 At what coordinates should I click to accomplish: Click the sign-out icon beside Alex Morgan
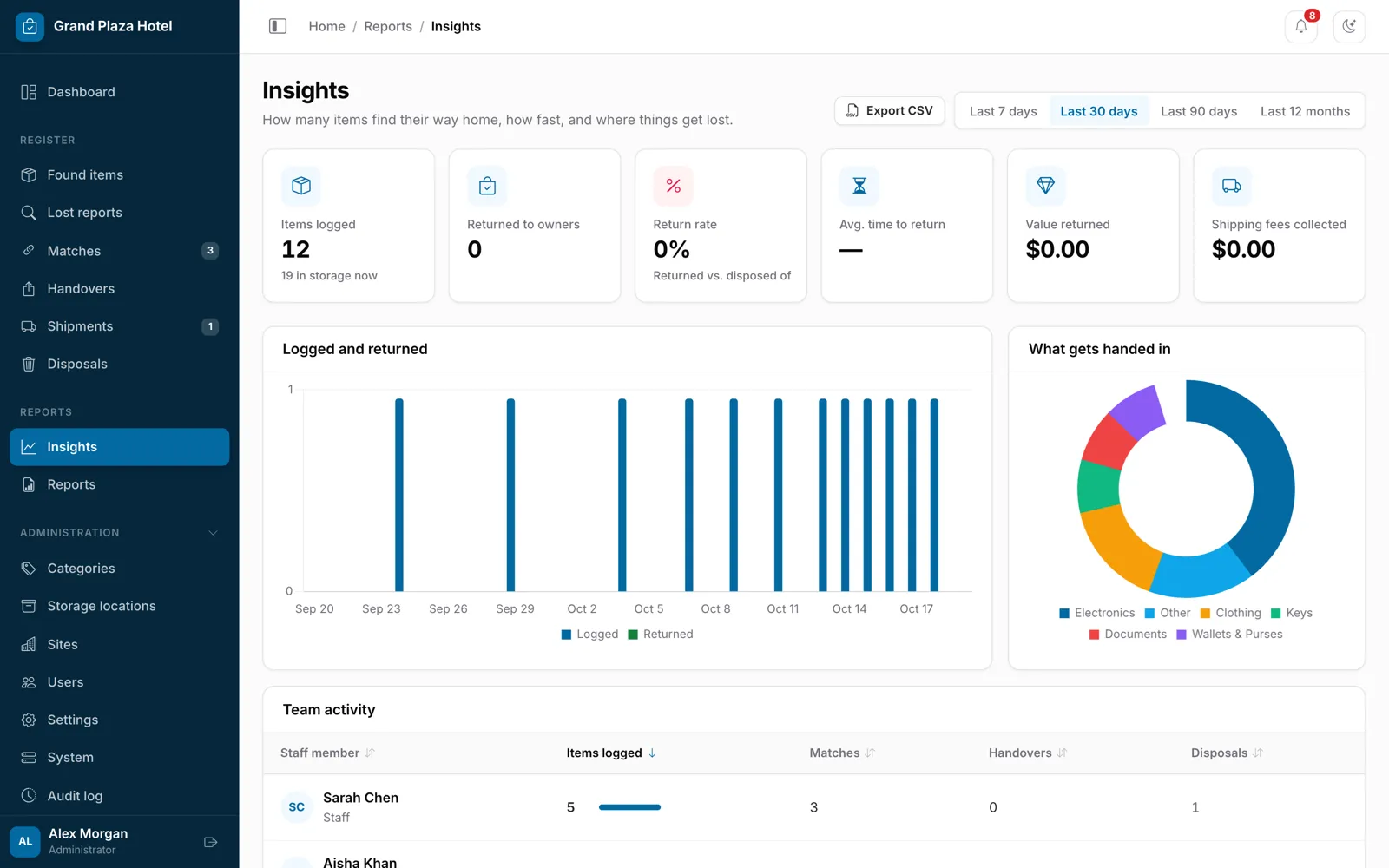coord(210,842)
